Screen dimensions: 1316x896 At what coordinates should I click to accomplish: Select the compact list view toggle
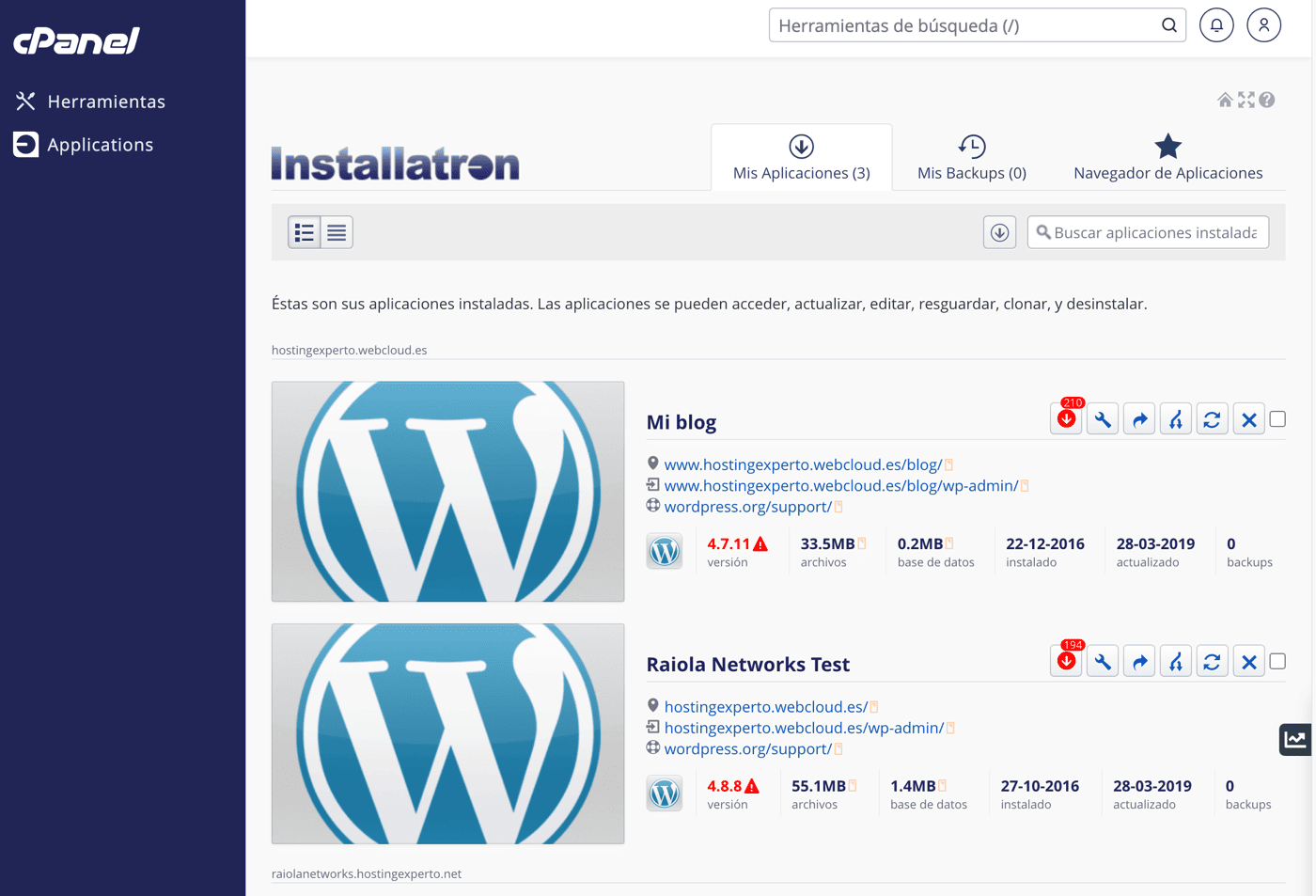pos(337,232)
